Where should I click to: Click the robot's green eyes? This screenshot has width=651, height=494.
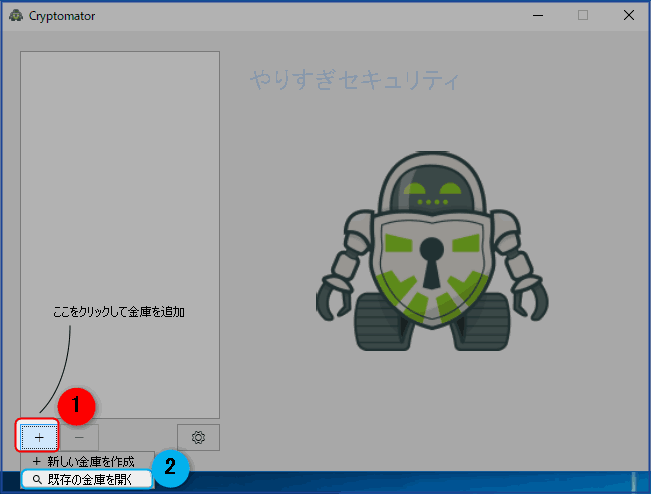[432, 189]
